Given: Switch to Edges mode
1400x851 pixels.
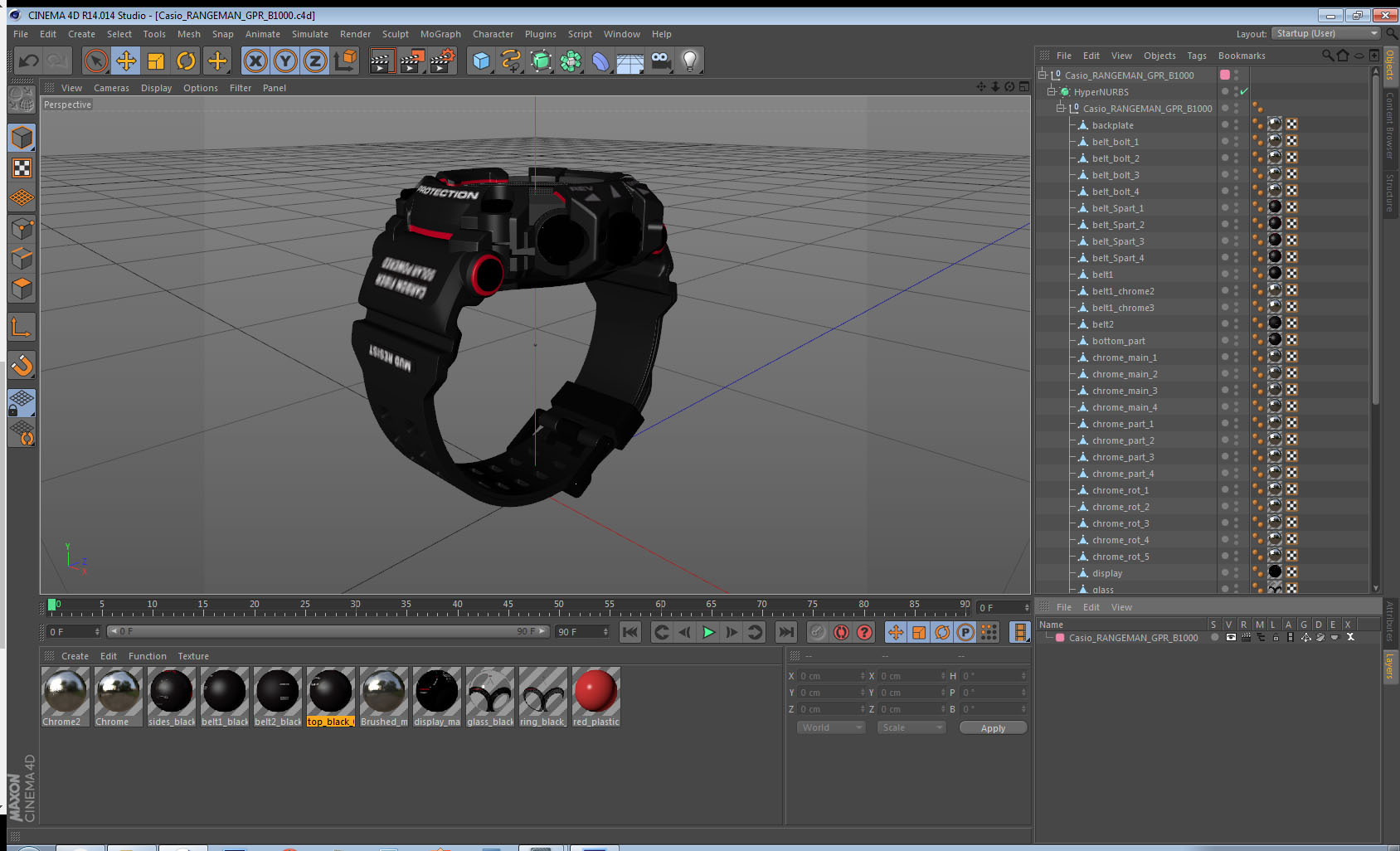Looking at the screenshot, I should pyautogui.click(x=22, y=258).
